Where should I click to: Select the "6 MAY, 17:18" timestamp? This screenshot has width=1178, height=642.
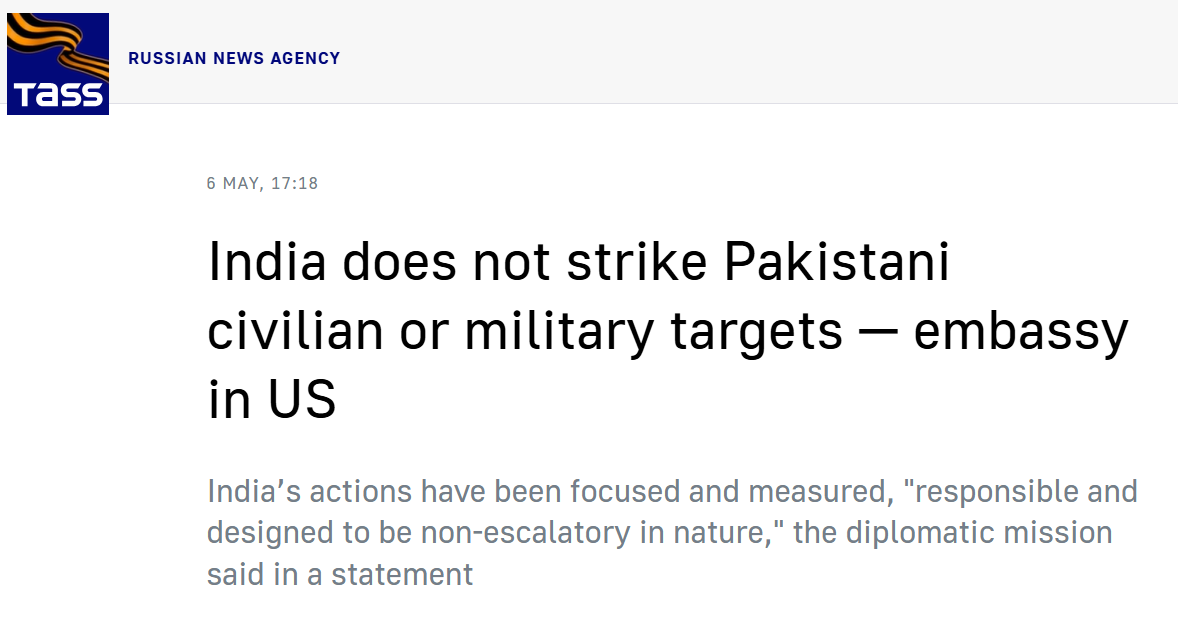pyautogui.click(x=262, y=183)
